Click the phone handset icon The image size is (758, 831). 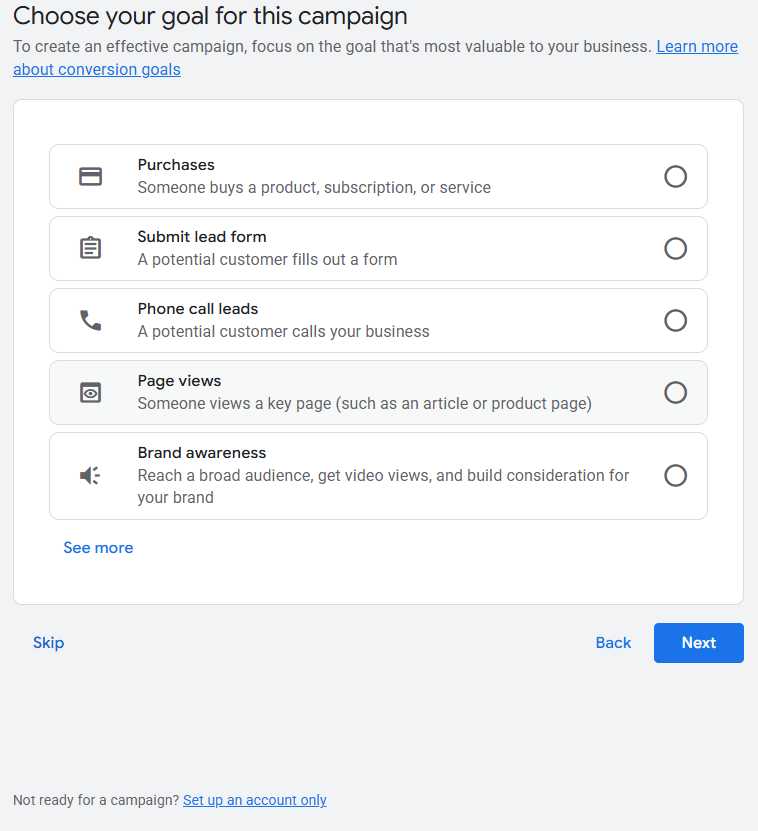pyautogui.click(x=91, y=320)
